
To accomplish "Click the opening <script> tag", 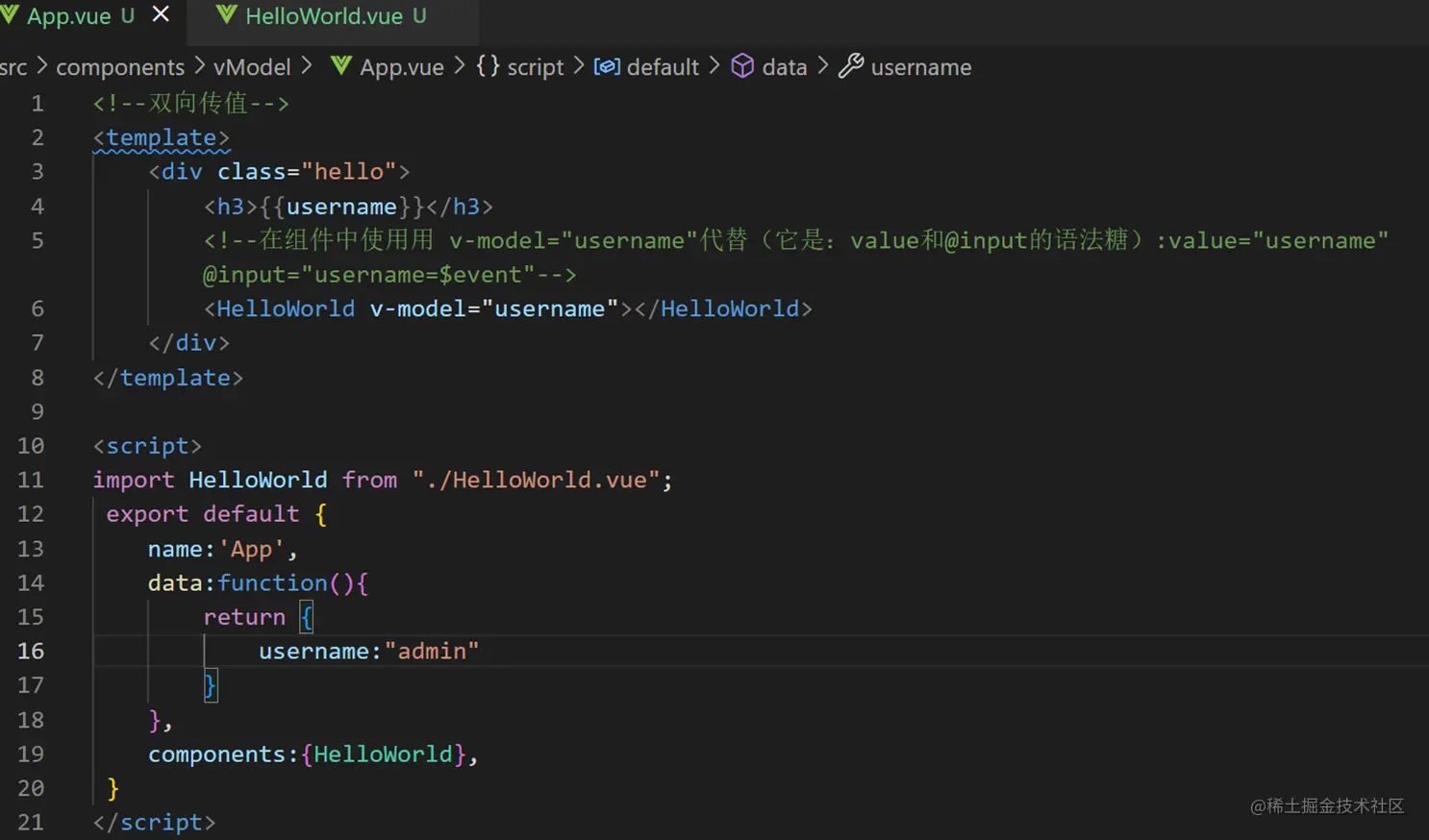I will point(147,446).
